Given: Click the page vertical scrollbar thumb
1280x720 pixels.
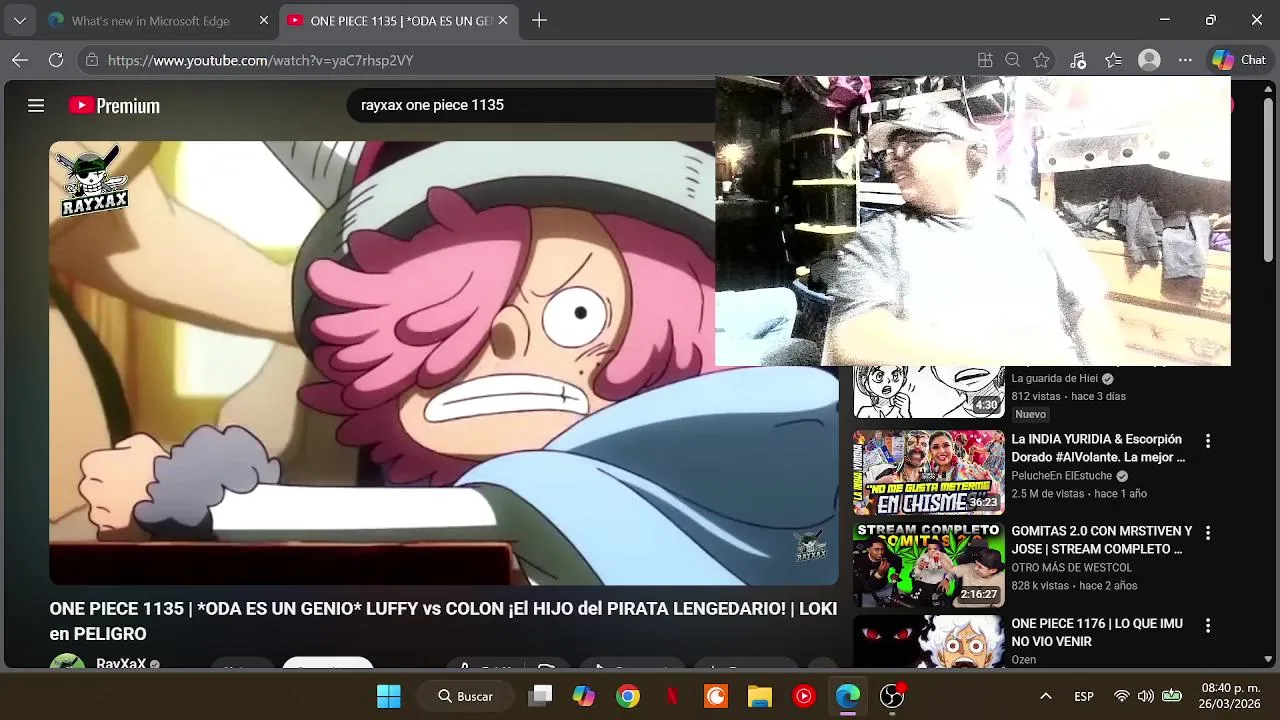Looking at the screenshot, I should 1268,178.
